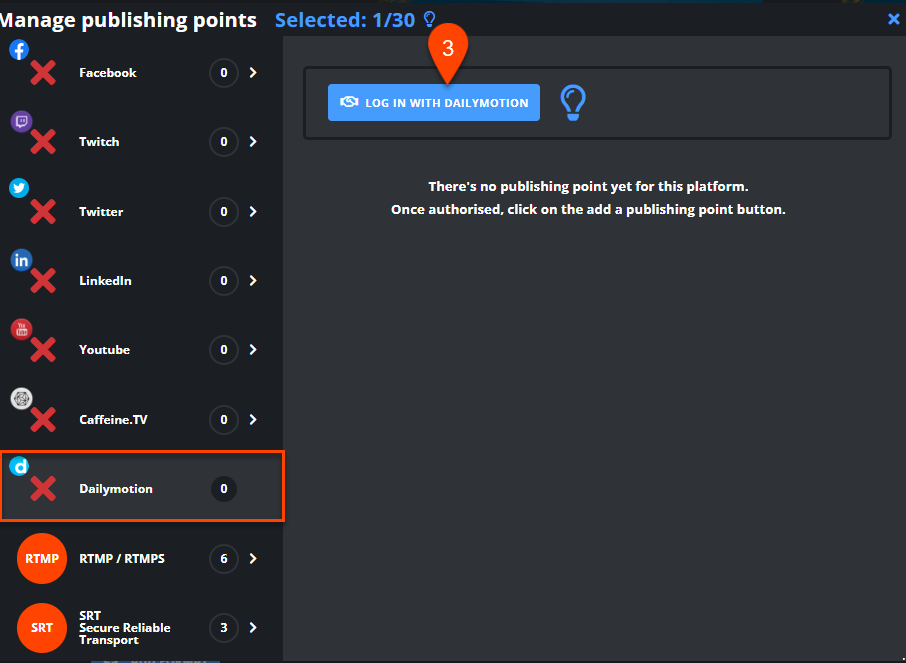Click the Facebook logo icon
Viewport: 906px width, 663px height.
(x=19, y=50)
